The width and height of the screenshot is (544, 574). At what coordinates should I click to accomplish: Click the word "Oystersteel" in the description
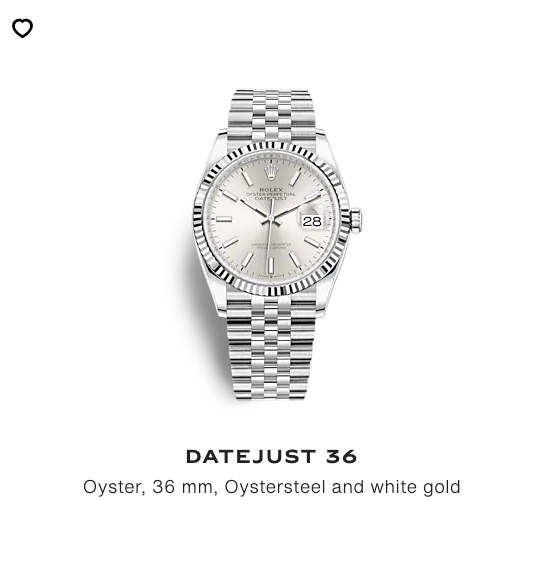point(275,487)
